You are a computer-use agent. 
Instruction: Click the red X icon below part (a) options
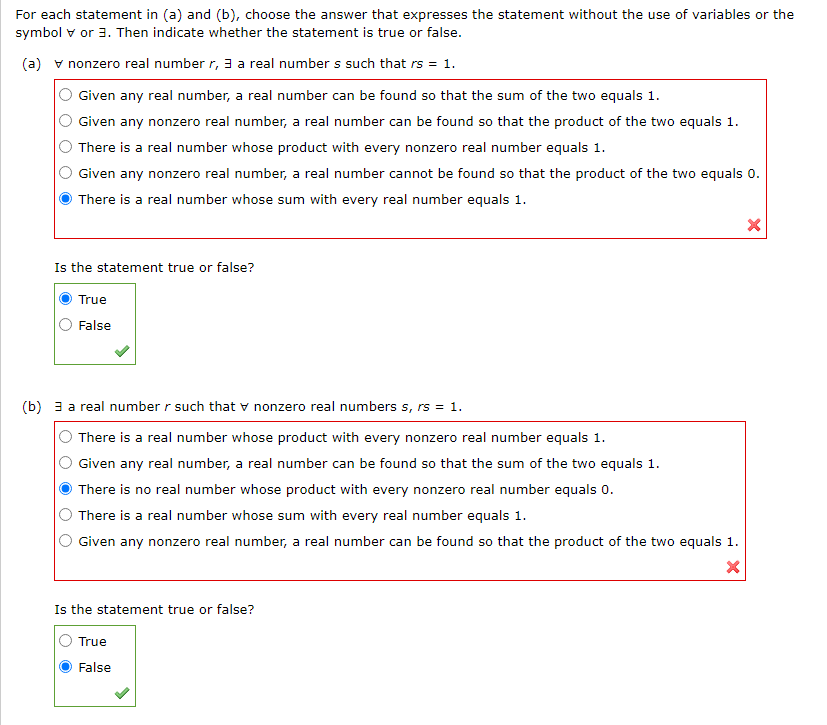pyautogui.click(x=753, y=224)
